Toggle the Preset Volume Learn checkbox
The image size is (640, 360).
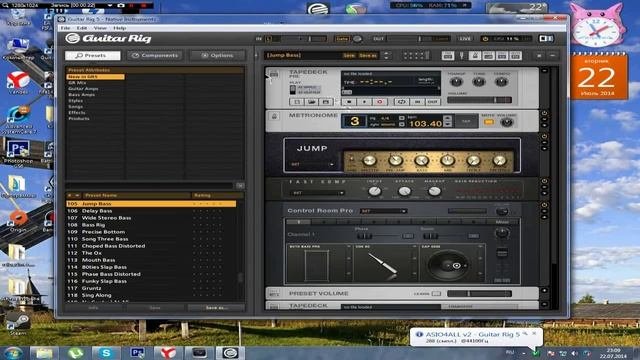click(x=436, y=293)
